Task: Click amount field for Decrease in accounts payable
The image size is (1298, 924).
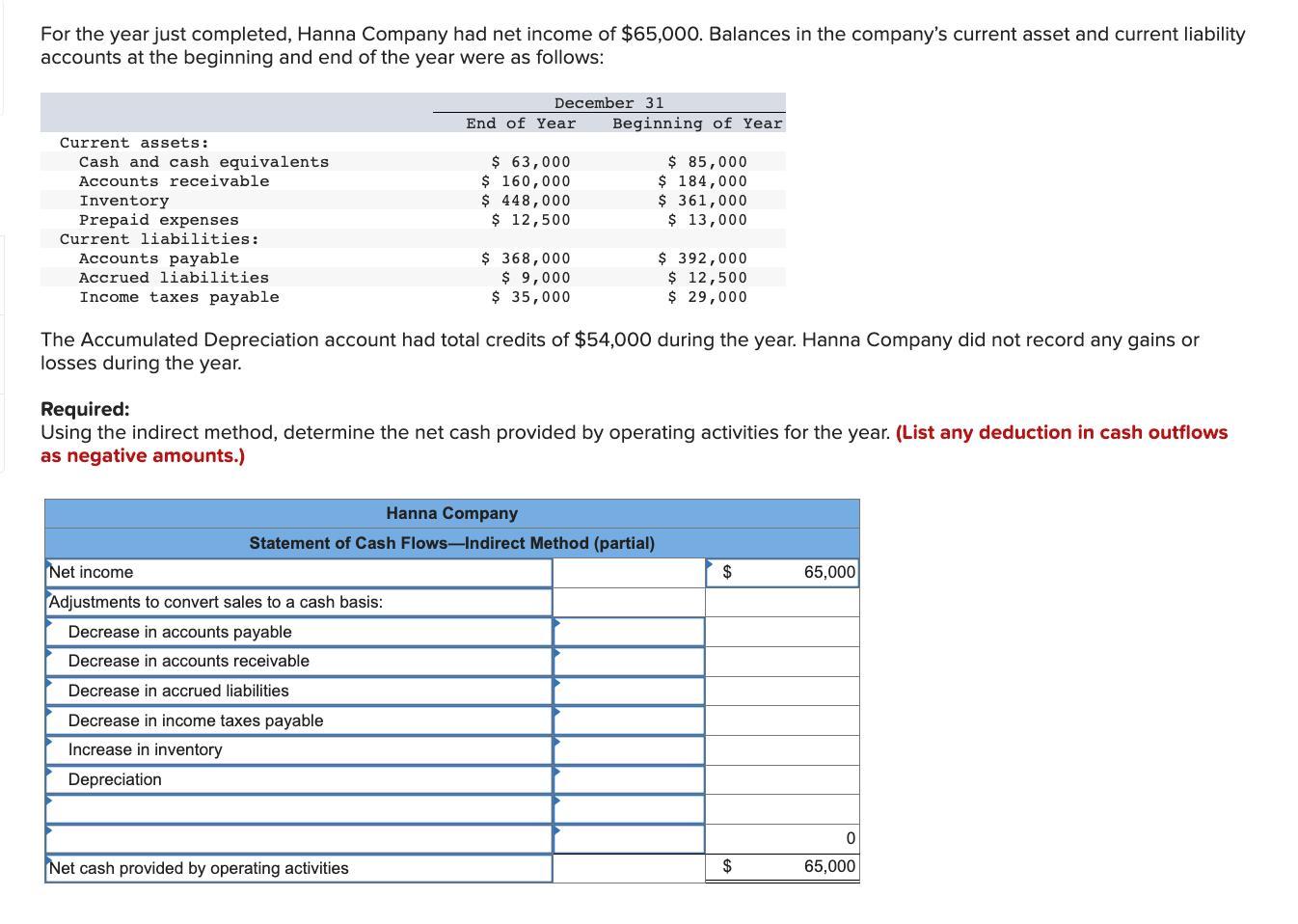Action: [629, 632]
